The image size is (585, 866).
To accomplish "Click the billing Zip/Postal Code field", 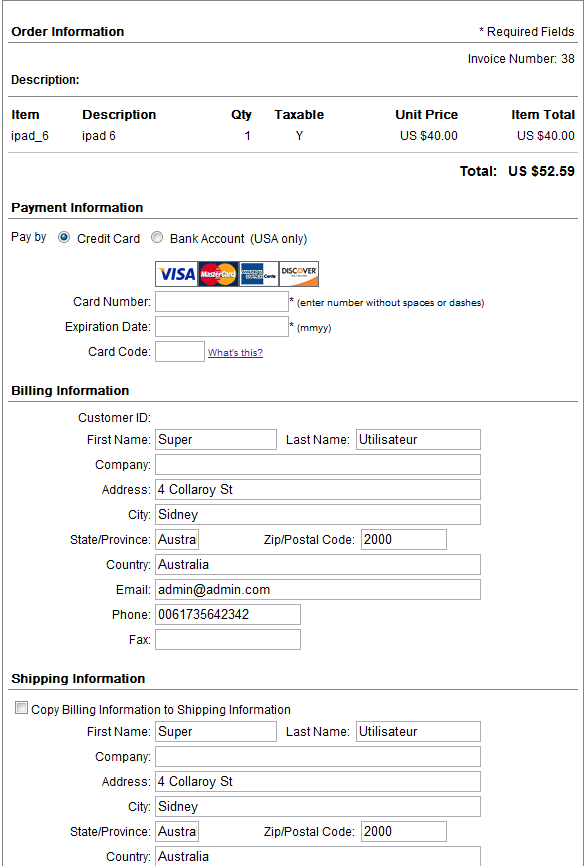I will click(x=404, y=540).
